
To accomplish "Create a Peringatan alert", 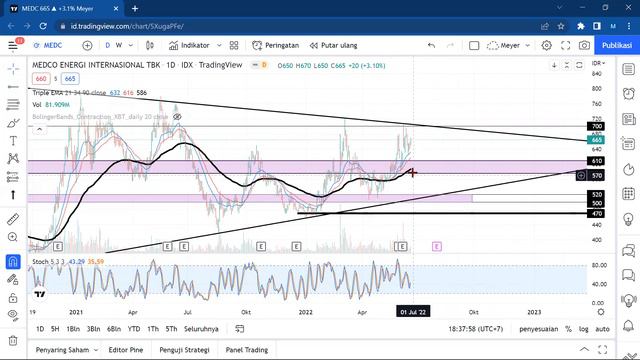I will click(276, 45).
